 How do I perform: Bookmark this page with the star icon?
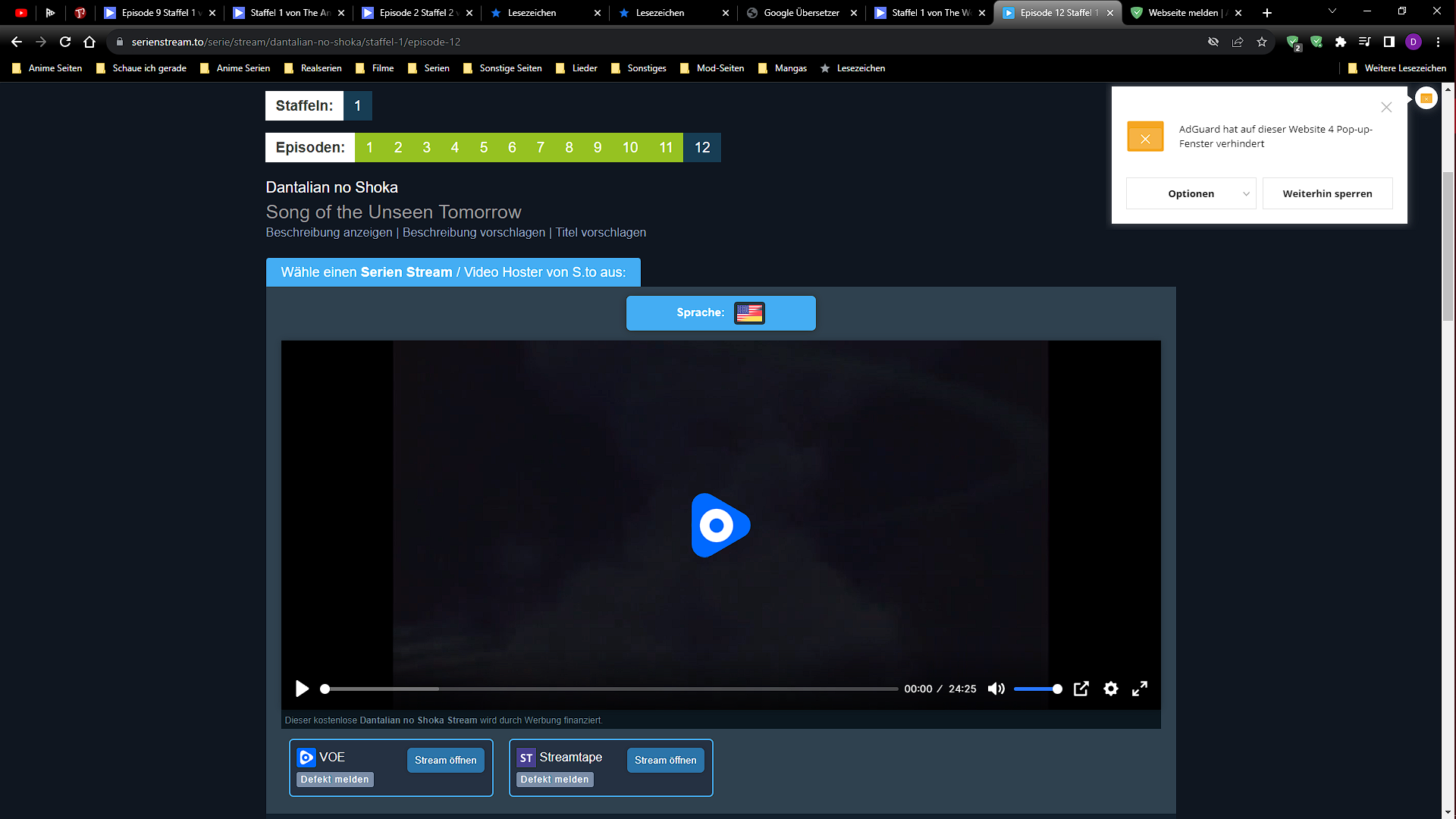(x=1262, y=42)
